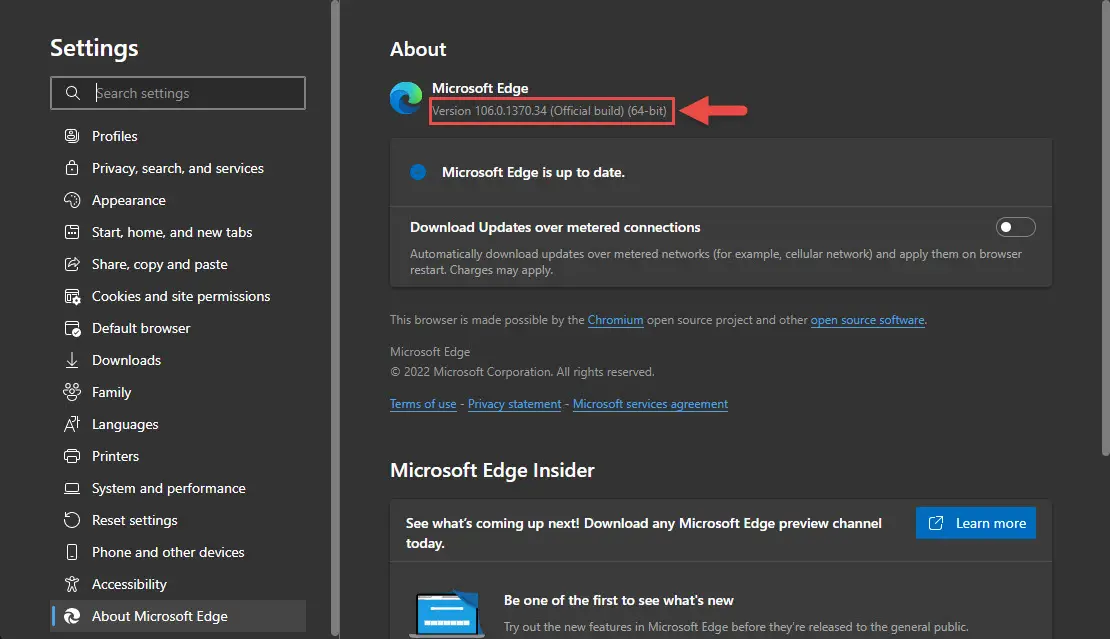Open the Chromium link

point(615,320)
